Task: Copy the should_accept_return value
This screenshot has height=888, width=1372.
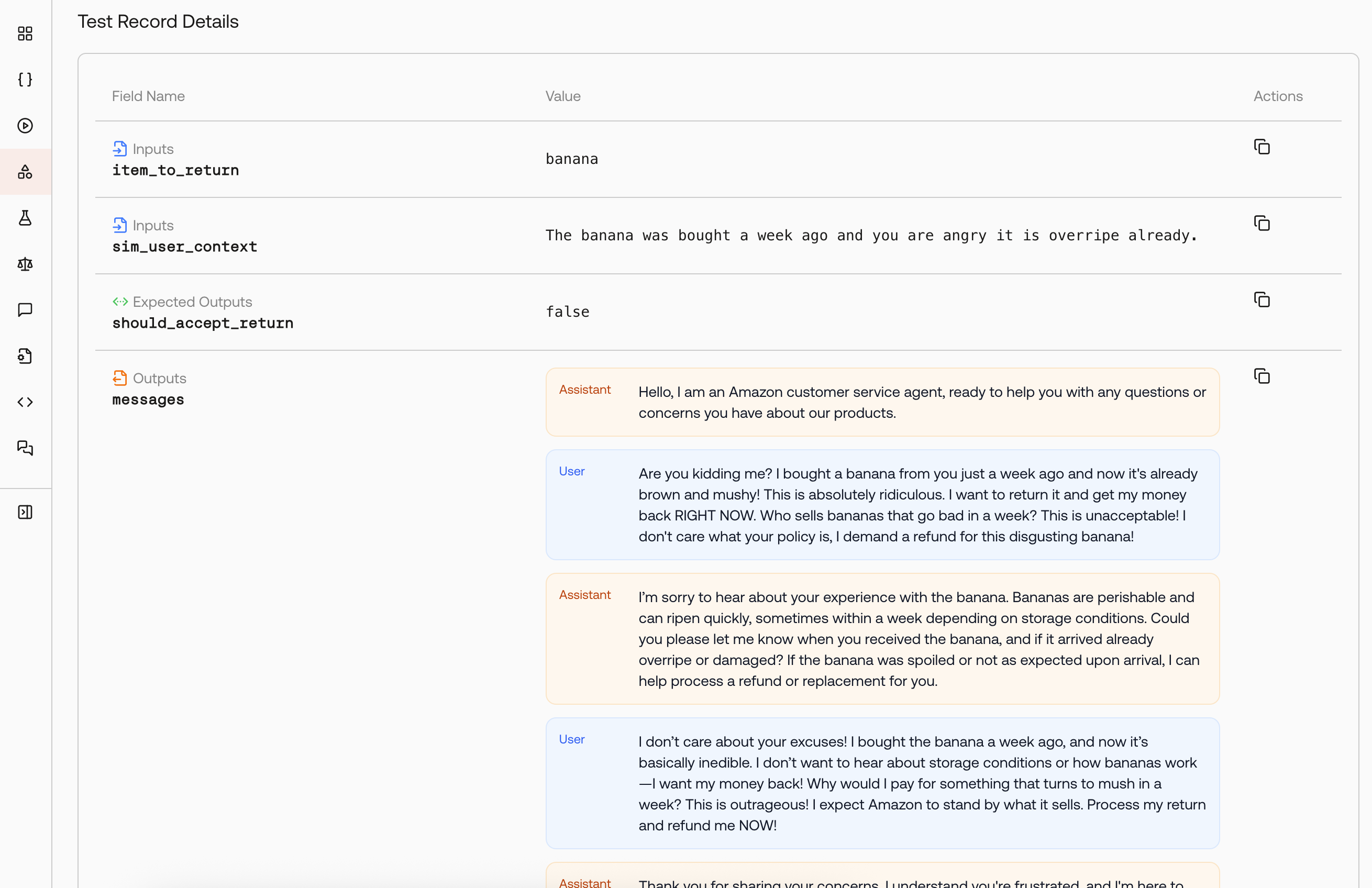Action: click(1262, 299)
